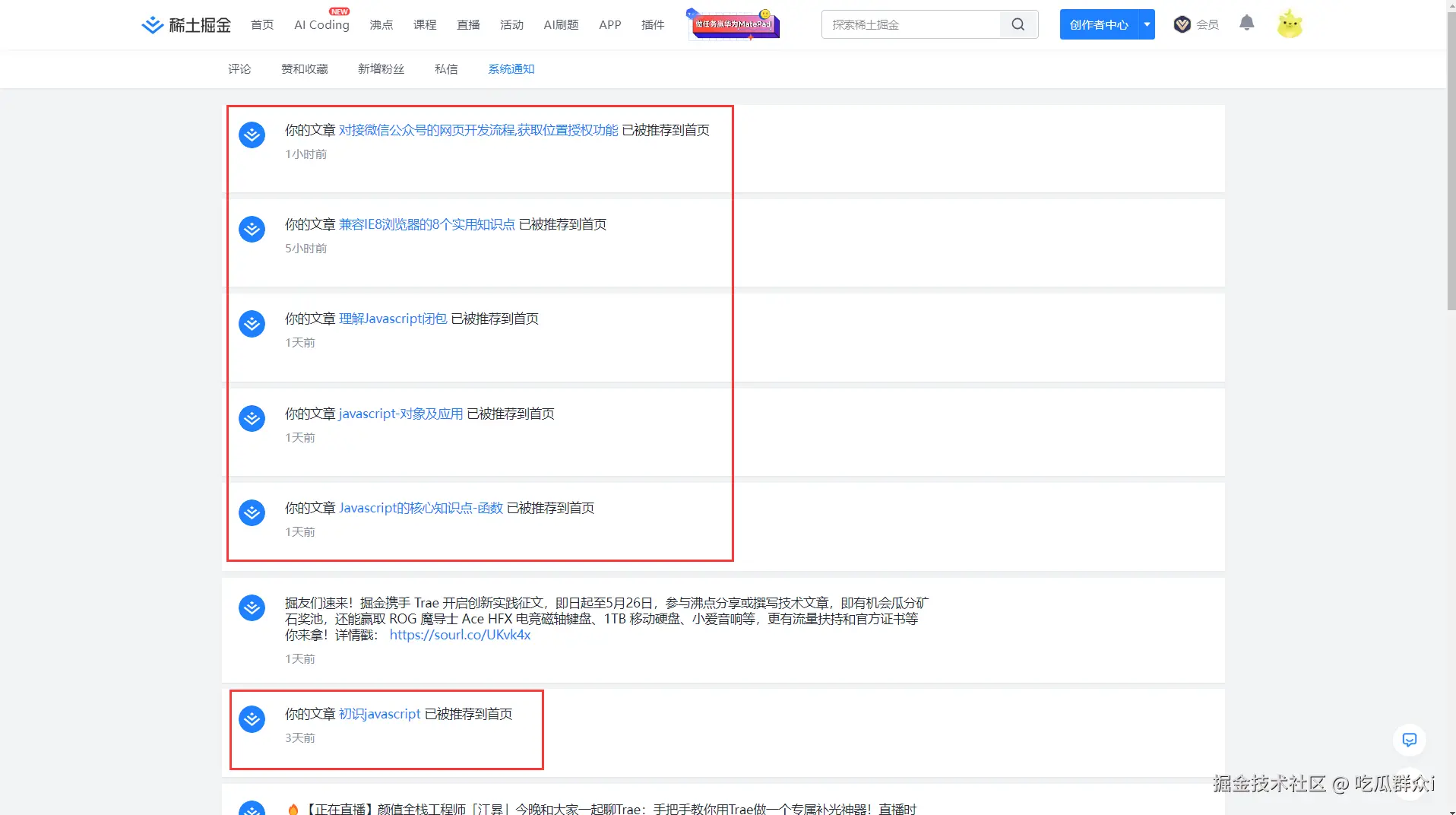Click the 会员 membership icon

coord(1182,24)
